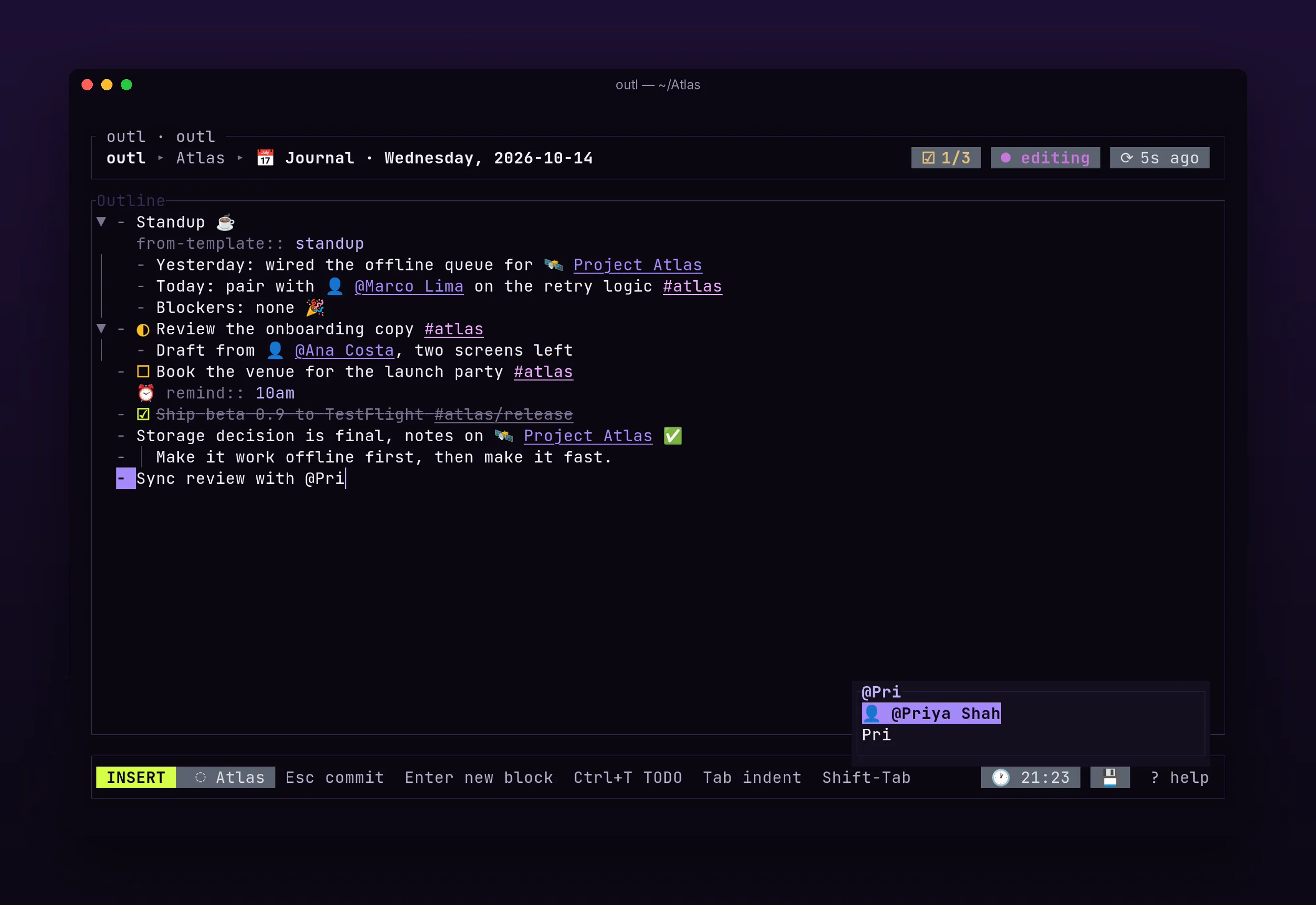Click the calendar icon beside Journal
The image size is (1316, 905).
point(265,158)
